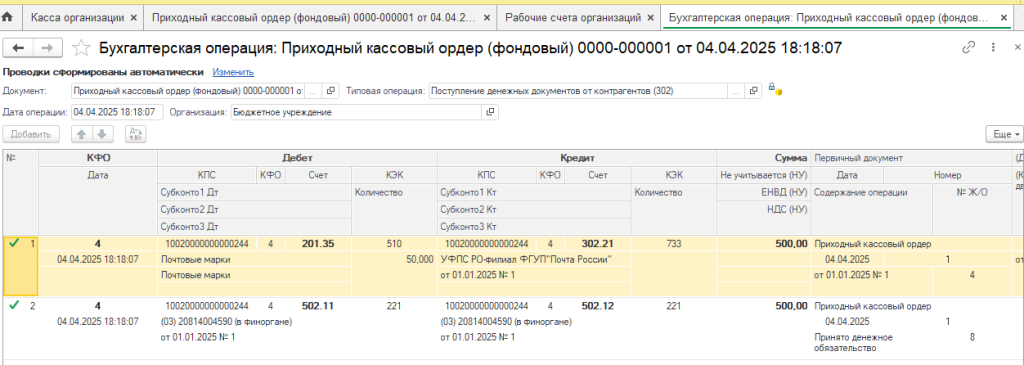Viewport: 1024px width, 365px height.
Task: Open the home start page icon
Action: tap(8, 18)
